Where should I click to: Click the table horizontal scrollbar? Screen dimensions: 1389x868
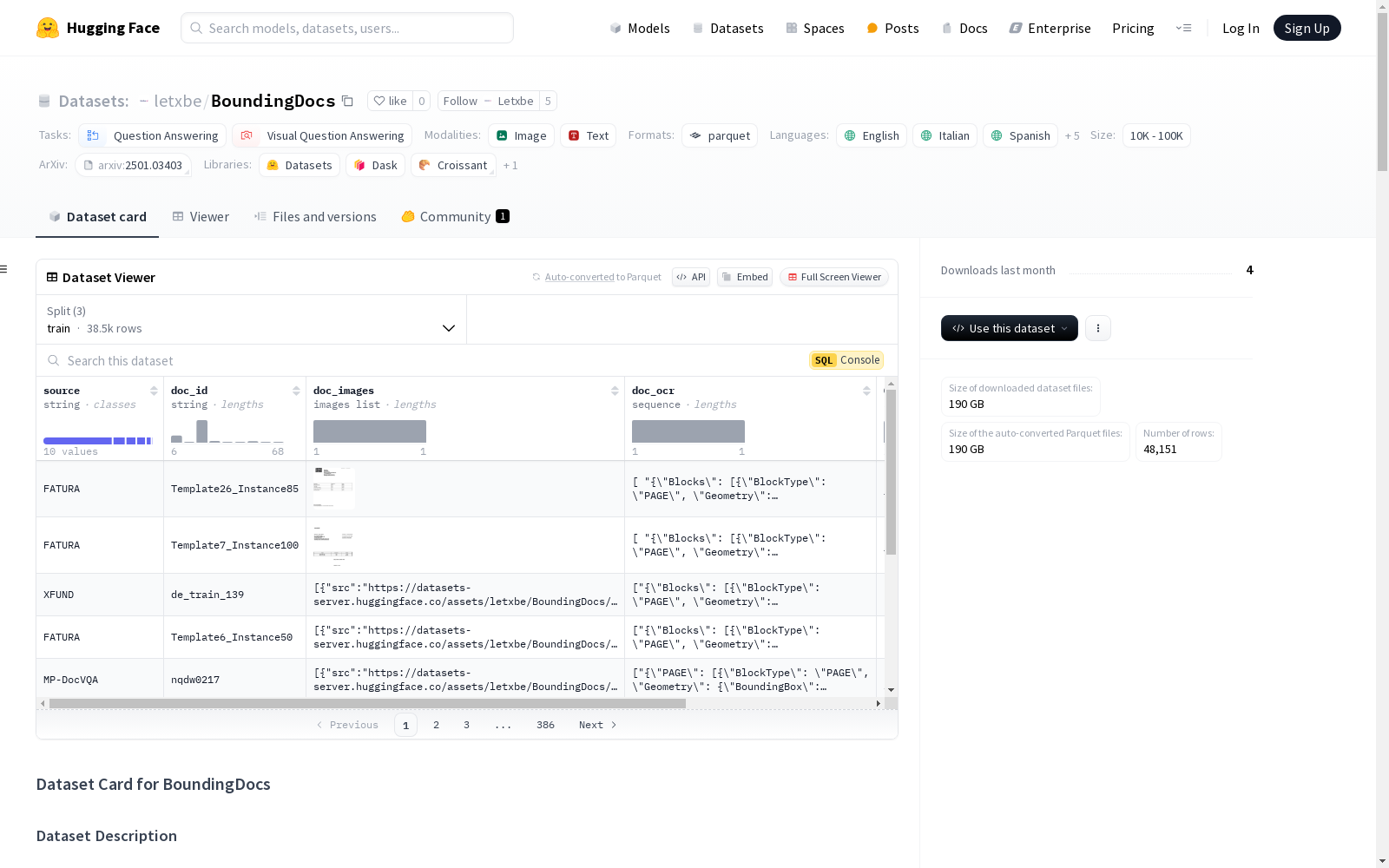[367, 703]
